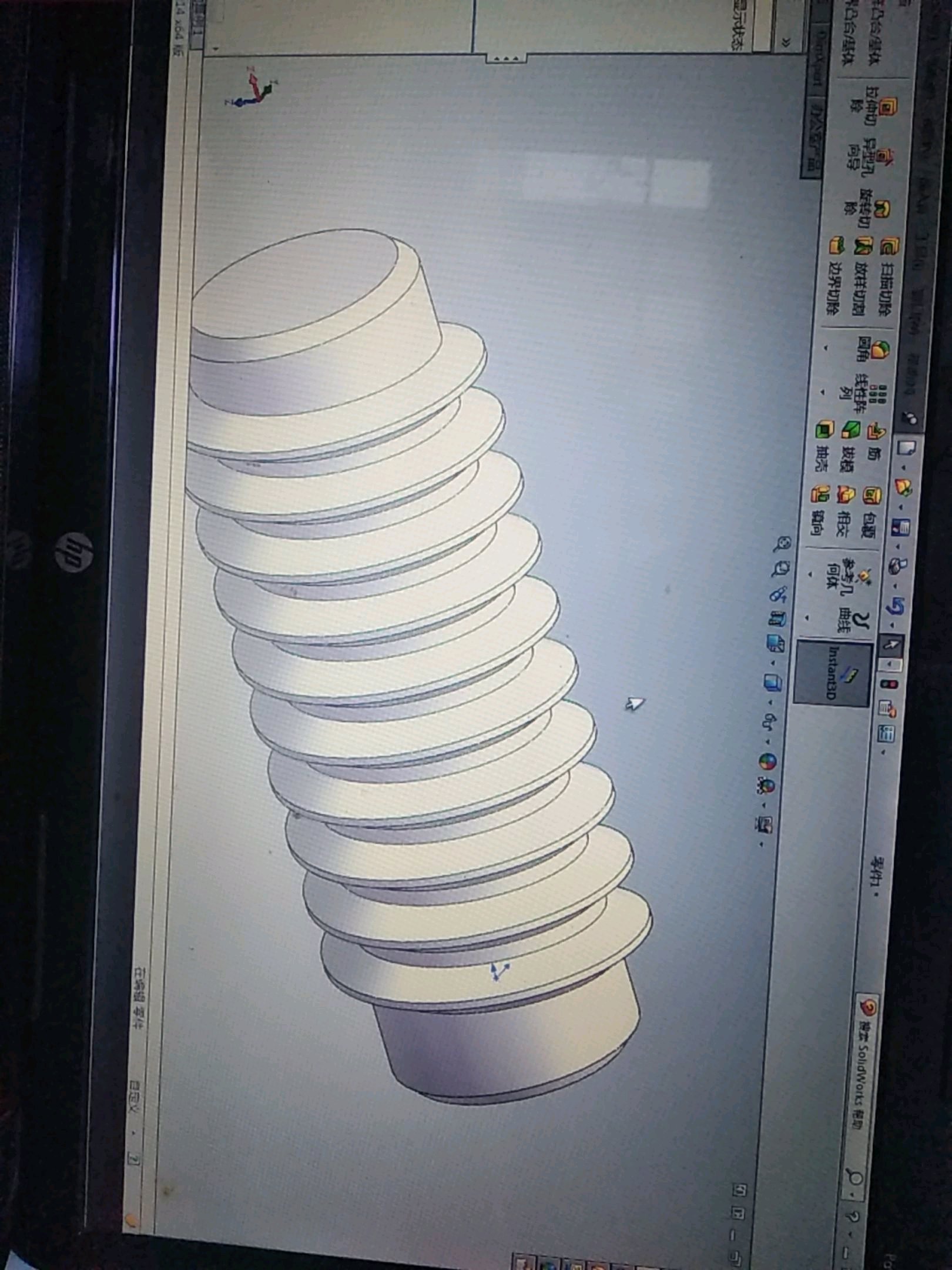Expand the panel double-chevron arrow
Viewport: 952px width, 1270px height.
click(785, 42)
